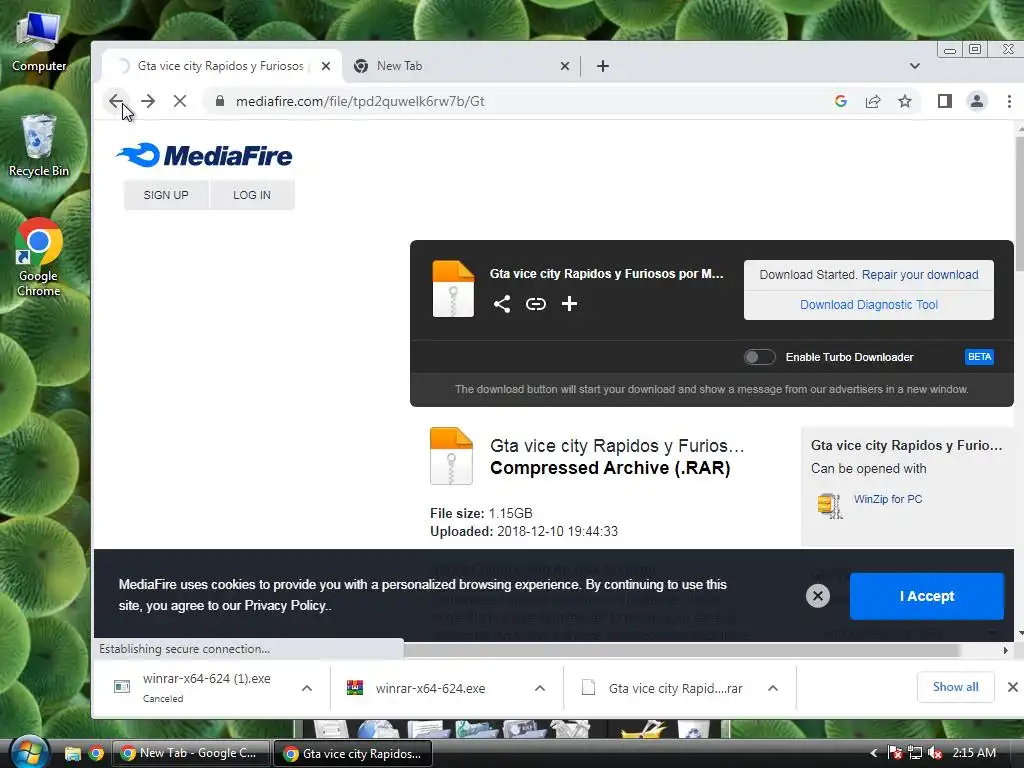
Task: Click the muted volume tray icon
Action: click(935, 753)
